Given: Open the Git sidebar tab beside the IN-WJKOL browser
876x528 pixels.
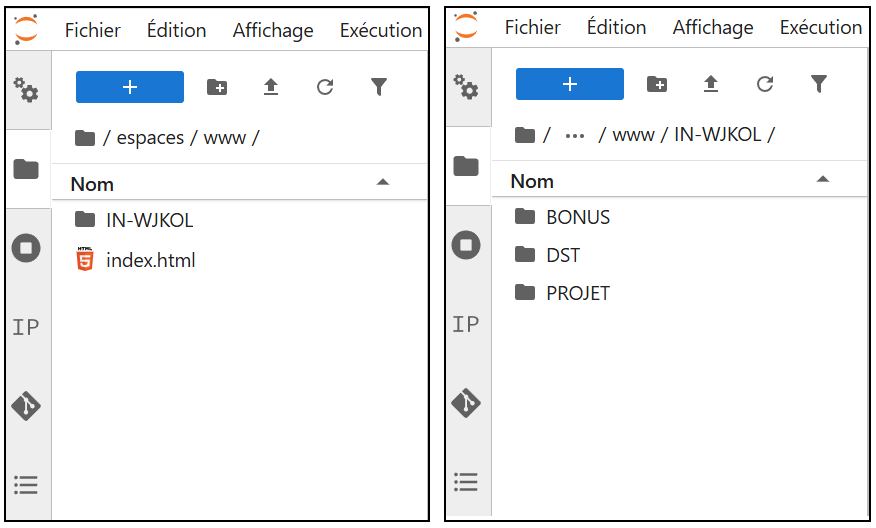Looking at the screenshot, I should [466, 403].
